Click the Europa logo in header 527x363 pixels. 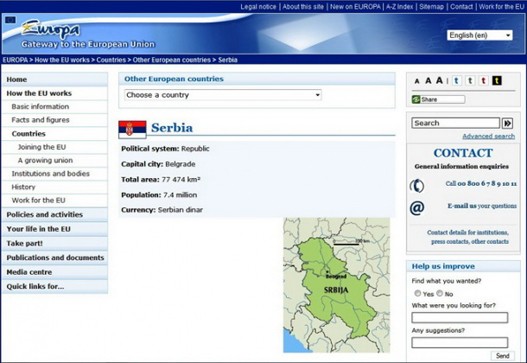(50, 30)
